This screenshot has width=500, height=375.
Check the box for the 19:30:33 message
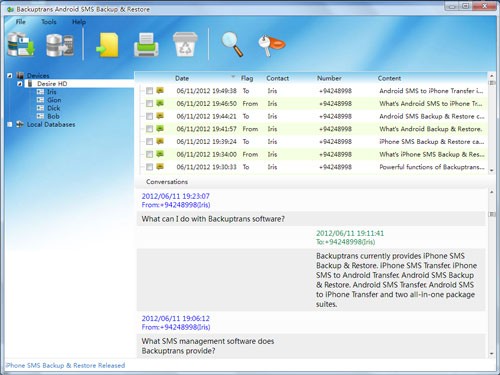(149, 167)
